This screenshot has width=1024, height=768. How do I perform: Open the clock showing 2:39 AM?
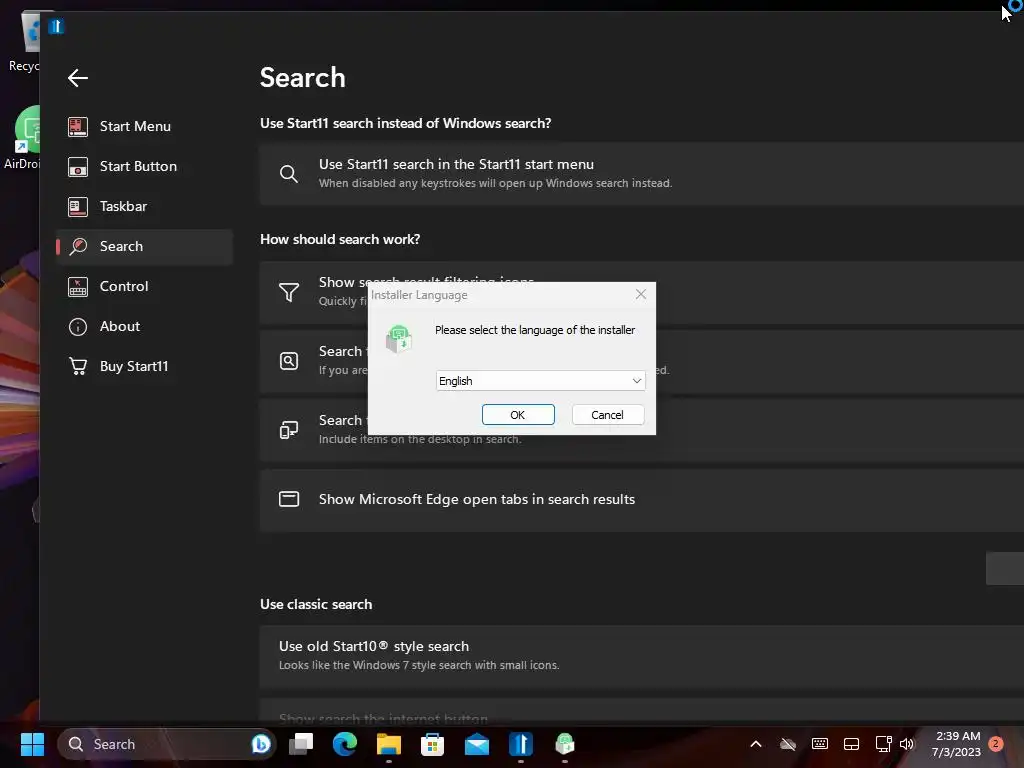coord(956,744)
